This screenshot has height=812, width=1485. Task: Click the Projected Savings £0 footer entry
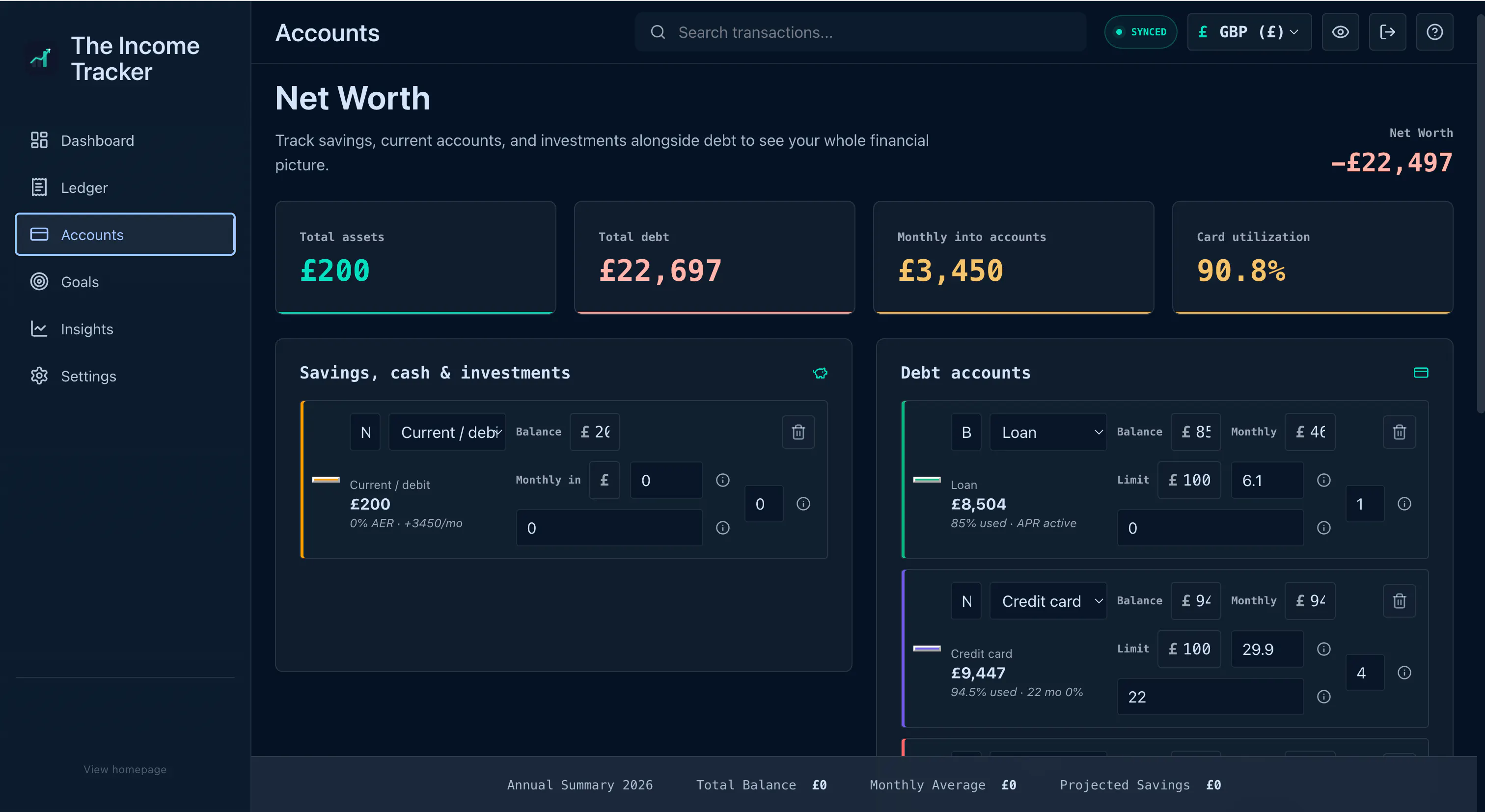click(1140, 785)
